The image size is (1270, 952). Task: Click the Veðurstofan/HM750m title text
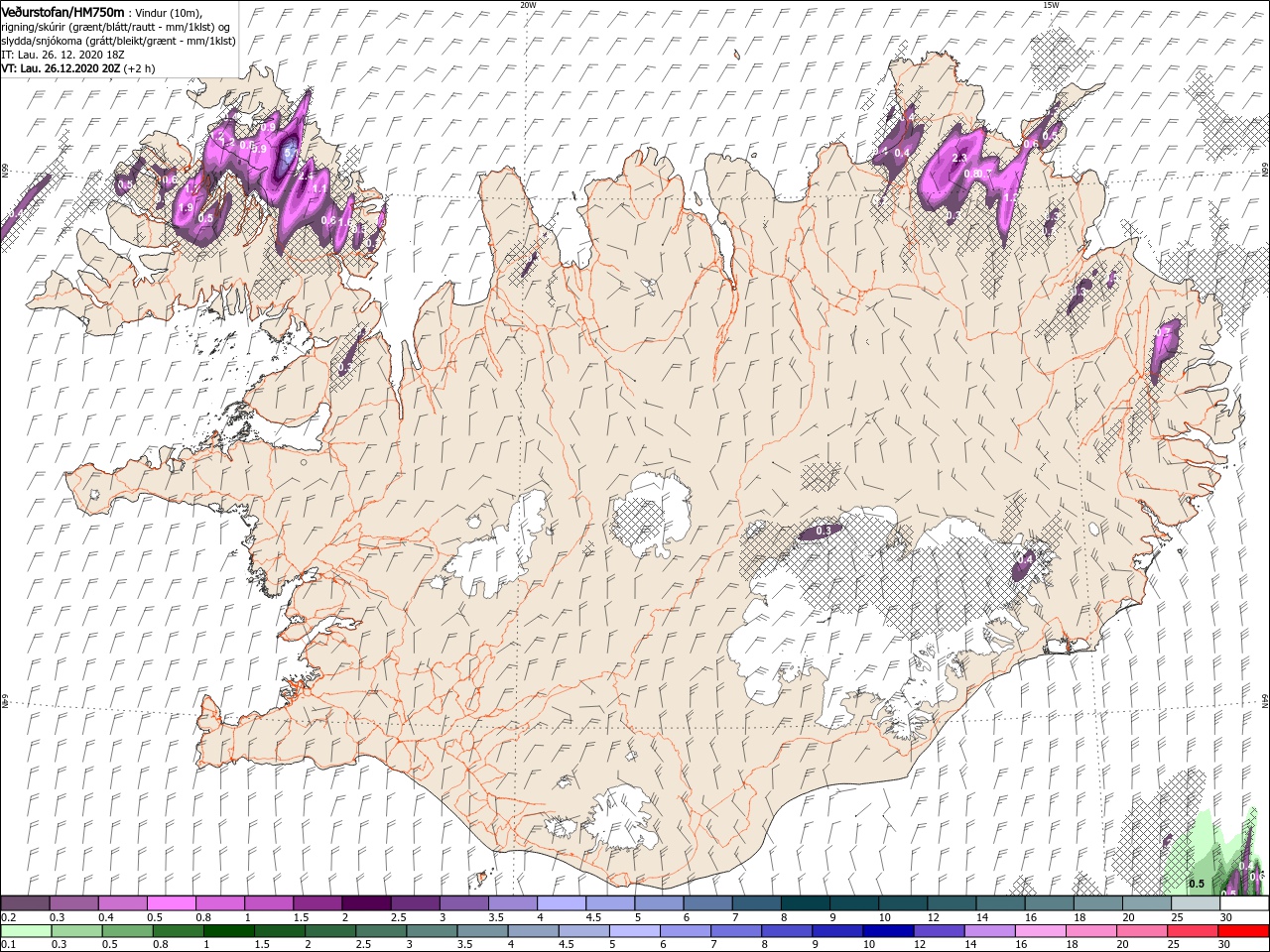click(x=63, y=11)
